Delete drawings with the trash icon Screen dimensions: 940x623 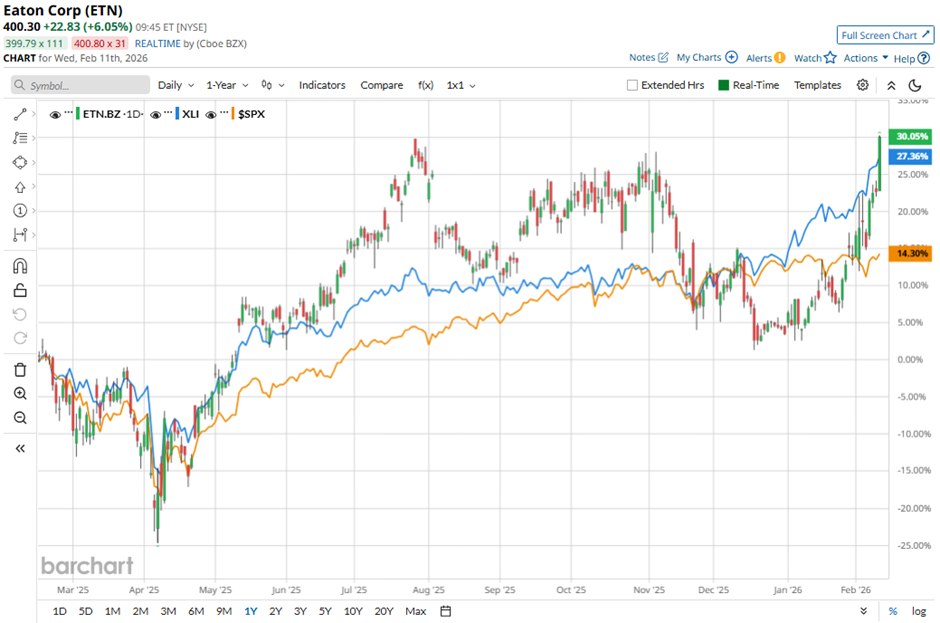coord(20,369)
